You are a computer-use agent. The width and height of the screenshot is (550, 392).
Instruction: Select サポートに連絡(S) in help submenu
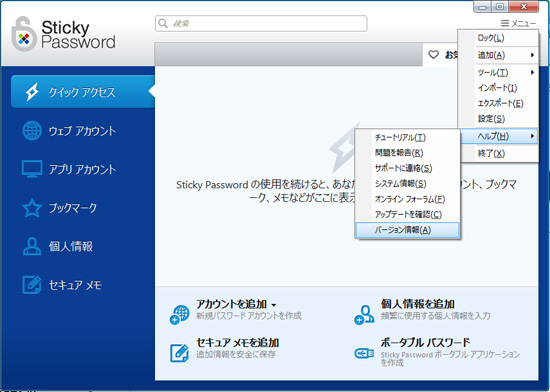[407, 168]
